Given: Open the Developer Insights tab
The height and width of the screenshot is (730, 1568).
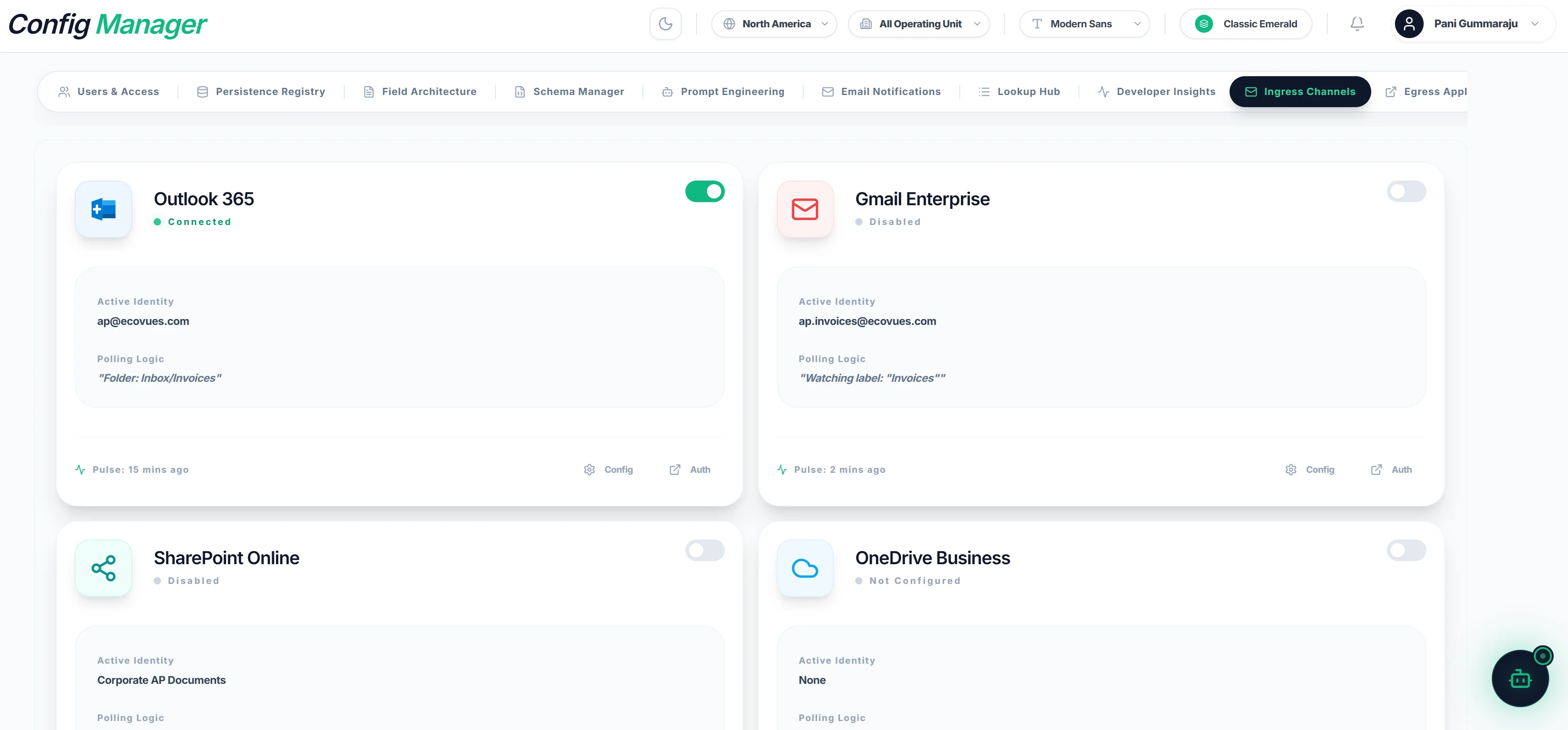Looking at the screenshot, I should pos(1157,92).
